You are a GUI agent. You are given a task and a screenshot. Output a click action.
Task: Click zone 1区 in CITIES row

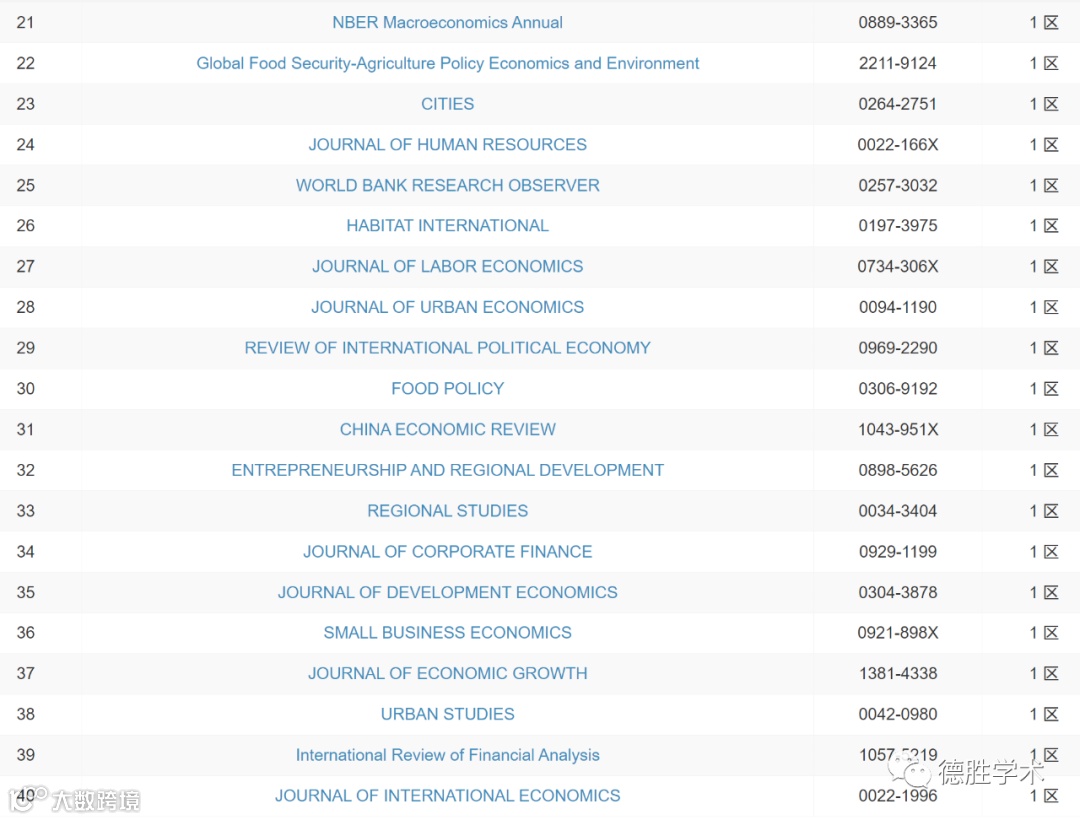coord(1043,104)
